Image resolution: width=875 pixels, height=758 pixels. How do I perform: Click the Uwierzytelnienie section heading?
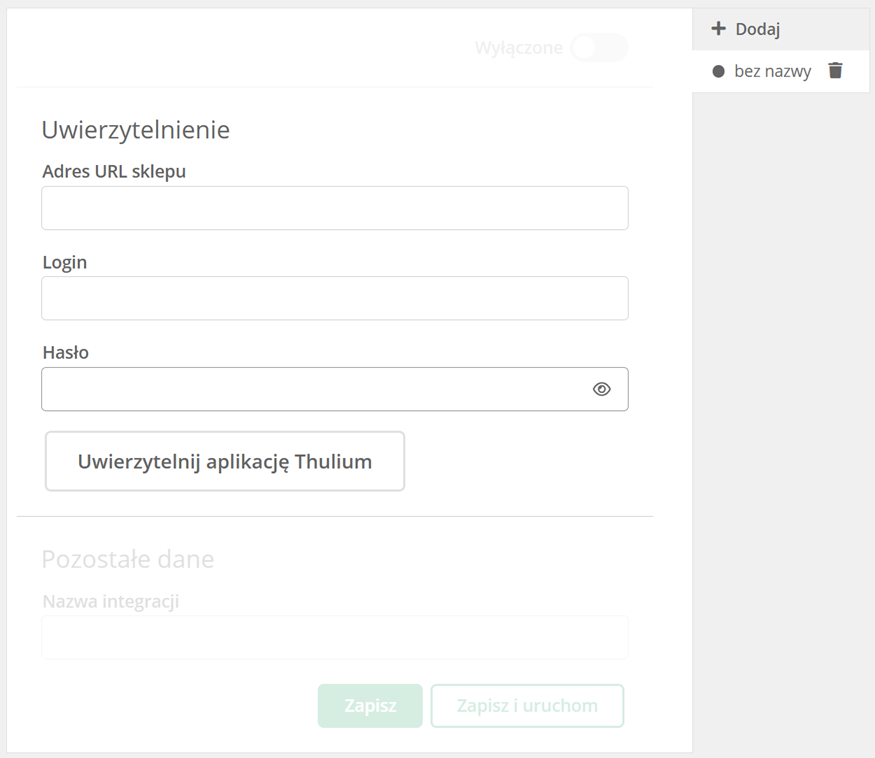136,130
